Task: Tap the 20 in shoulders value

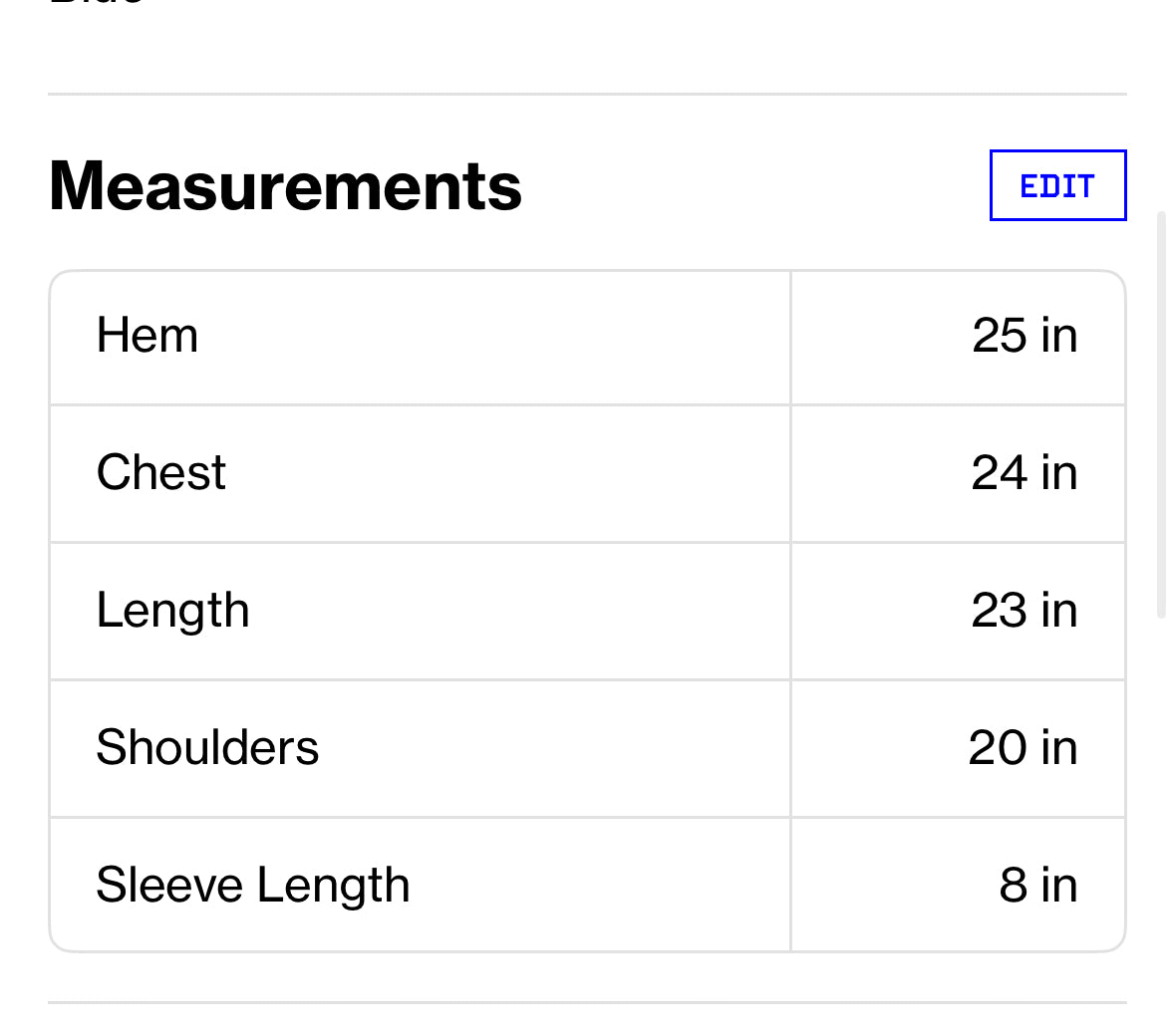Action: coord(1023,748)
